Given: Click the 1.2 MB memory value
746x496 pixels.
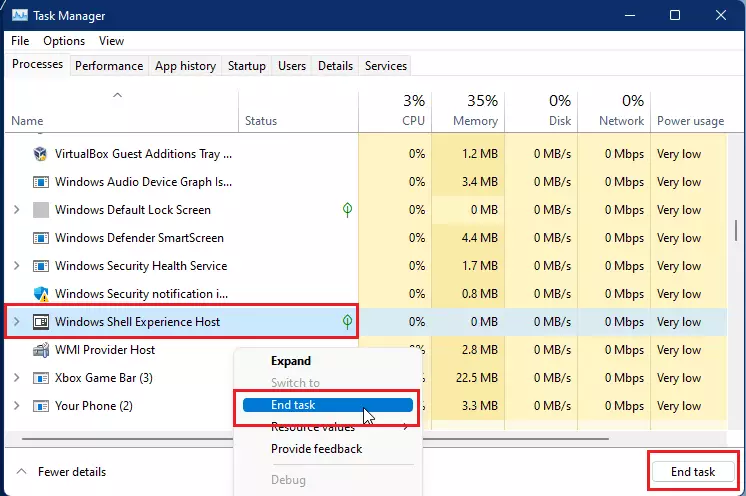Looking at the screenshot, I should pos(480,154).
